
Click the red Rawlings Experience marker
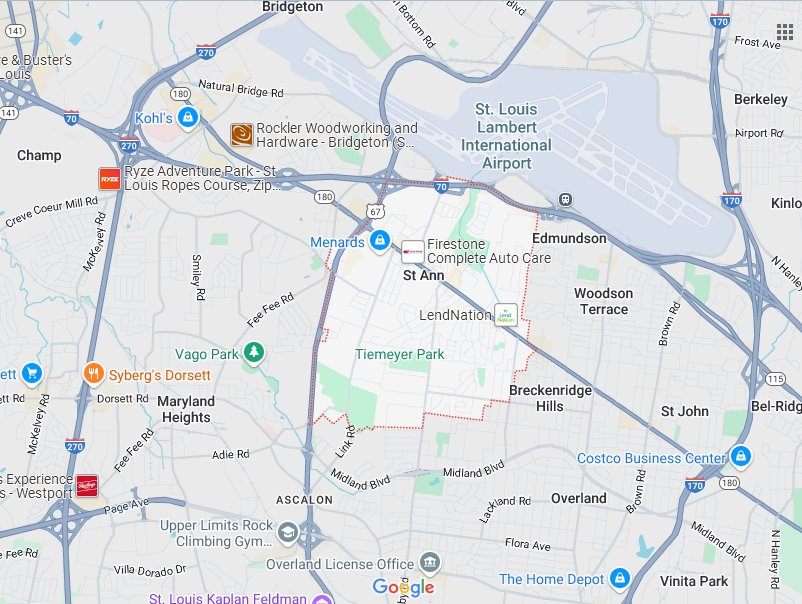click(87, 486)
